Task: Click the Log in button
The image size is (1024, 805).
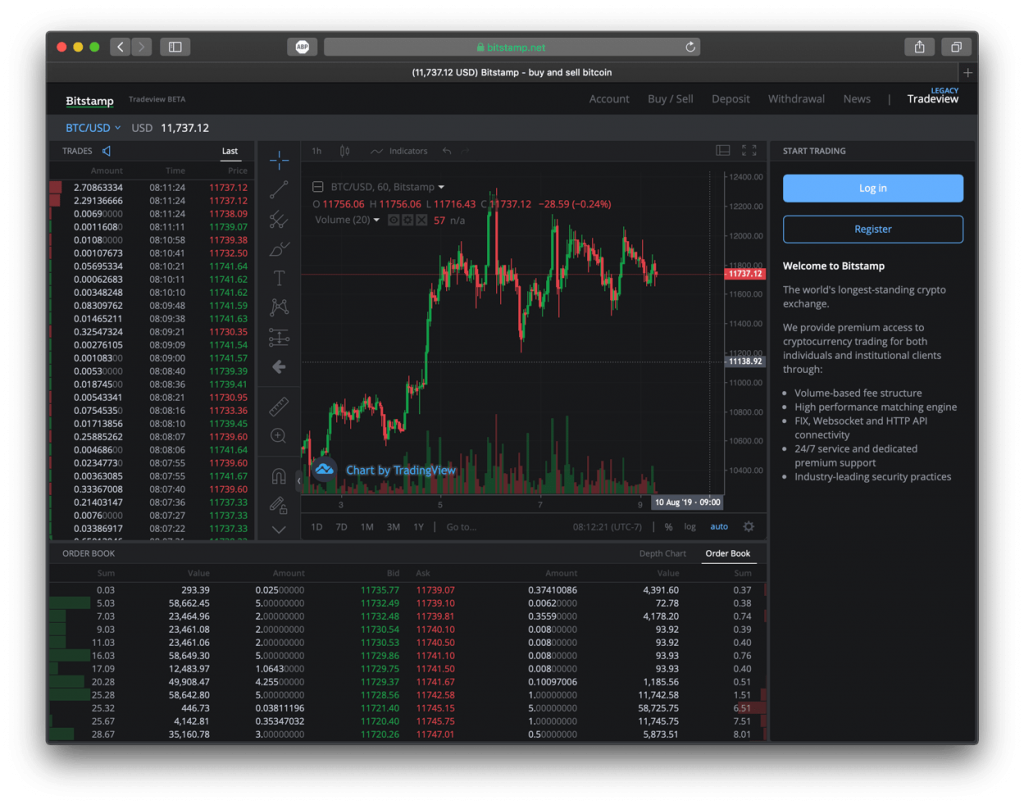Action: [872, 188]
